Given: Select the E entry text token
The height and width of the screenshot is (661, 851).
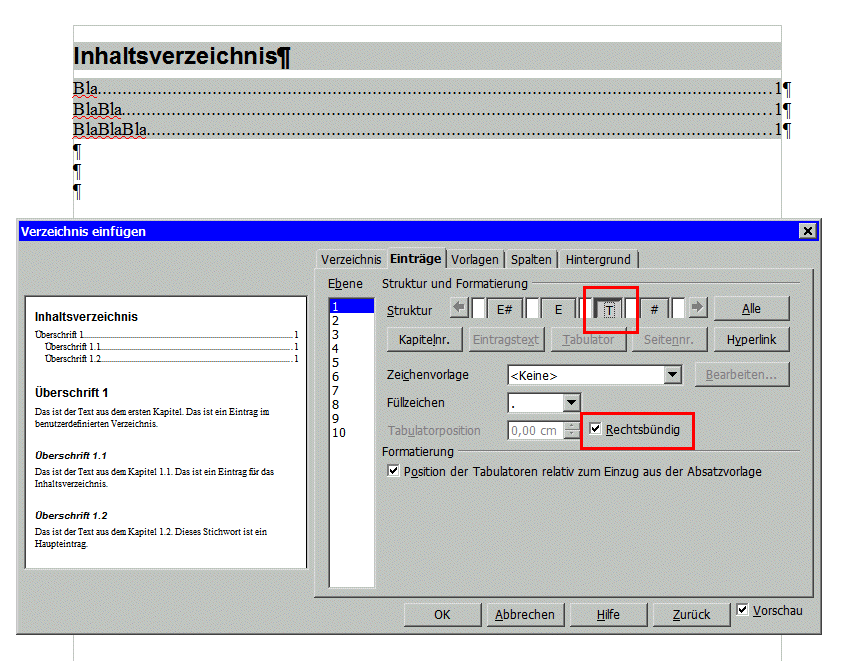Looking at the screenshot, I should (558, 310).
